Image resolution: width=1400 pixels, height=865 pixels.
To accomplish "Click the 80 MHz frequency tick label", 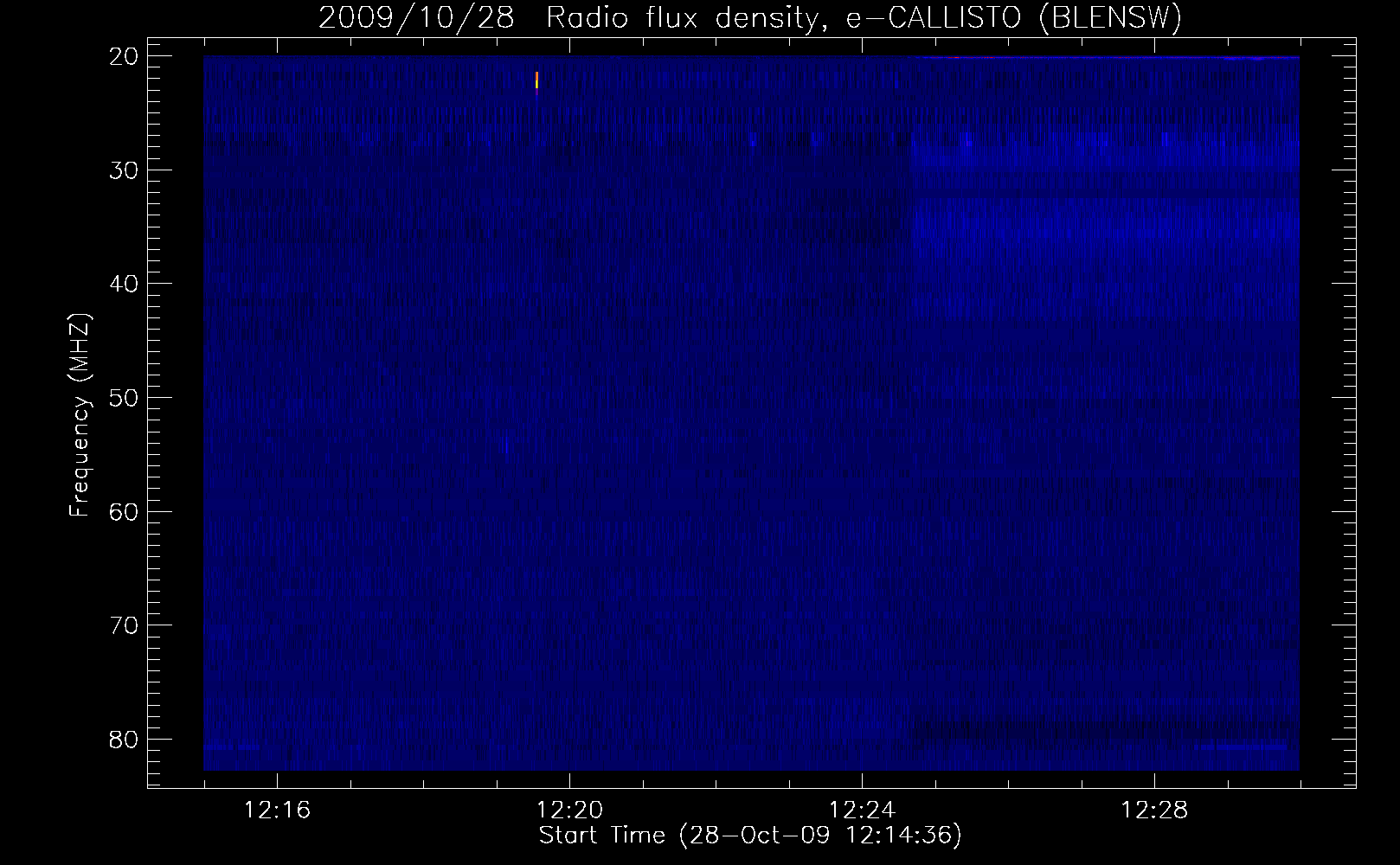I will click(x=122, y=739).
